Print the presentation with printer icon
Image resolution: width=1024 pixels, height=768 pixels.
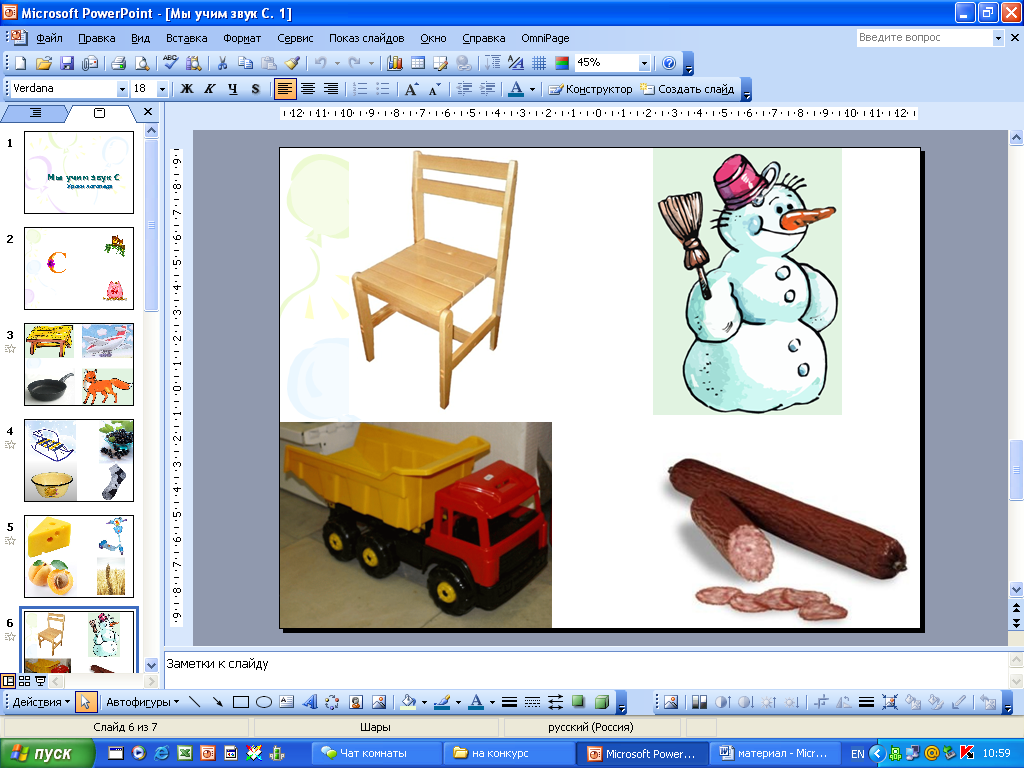pos(118,63)
